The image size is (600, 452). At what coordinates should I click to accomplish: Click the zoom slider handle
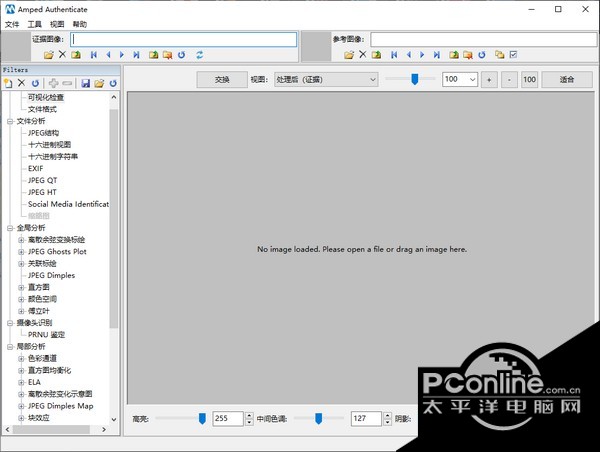(x=414, y=79)
